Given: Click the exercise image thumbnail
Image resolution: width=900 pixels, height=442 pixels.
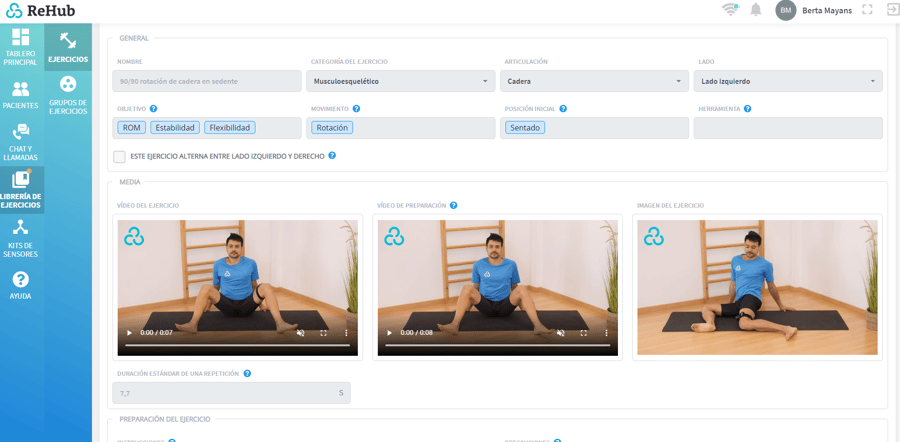Looking at the screenshot, I should tap(757, 288).
